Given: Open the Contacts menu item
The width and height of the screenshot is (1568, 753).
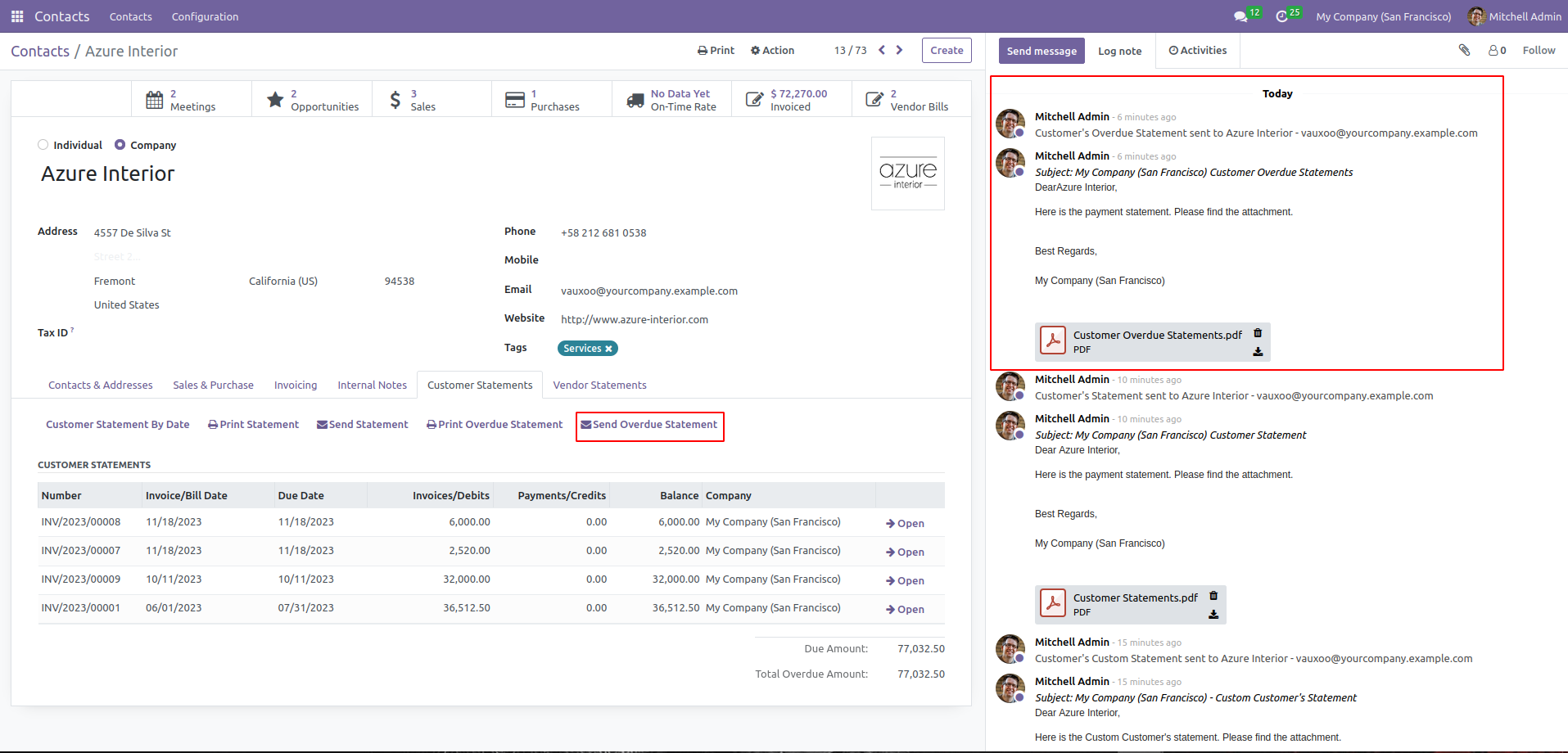Looking at the screenshot, I should (x=131, y=16).
